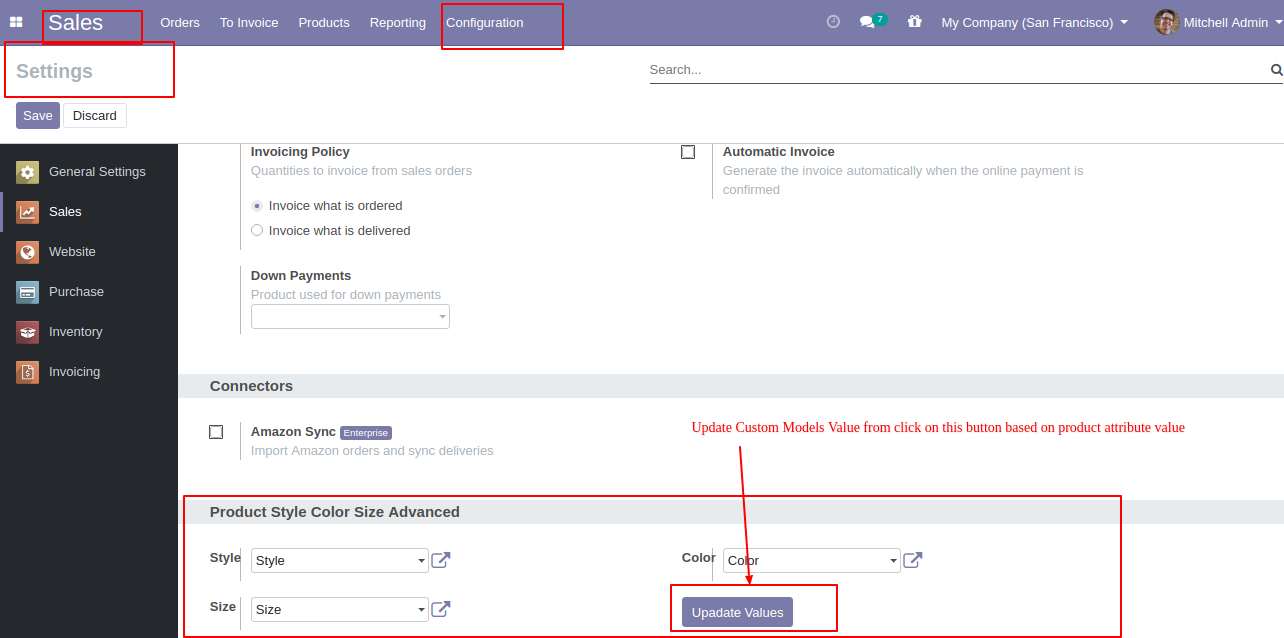The width and height of the screenshot is (1284, 638).
Task: Click 'Import Amazon orders and sync deliveries' text
Action: click(372, 451)
